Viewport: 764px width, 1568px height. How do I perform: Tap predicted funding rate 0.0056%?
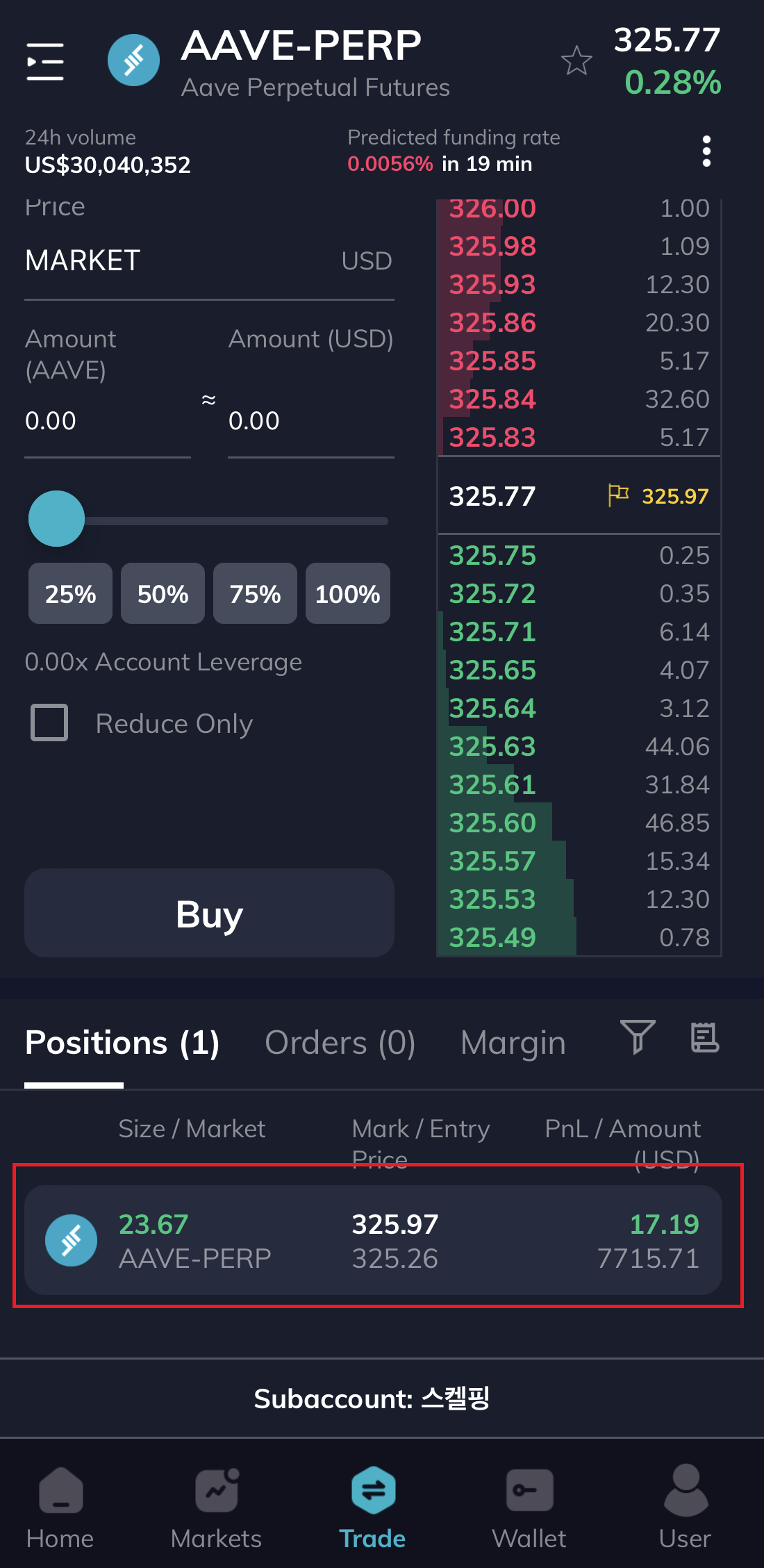[x=390, y=164]
